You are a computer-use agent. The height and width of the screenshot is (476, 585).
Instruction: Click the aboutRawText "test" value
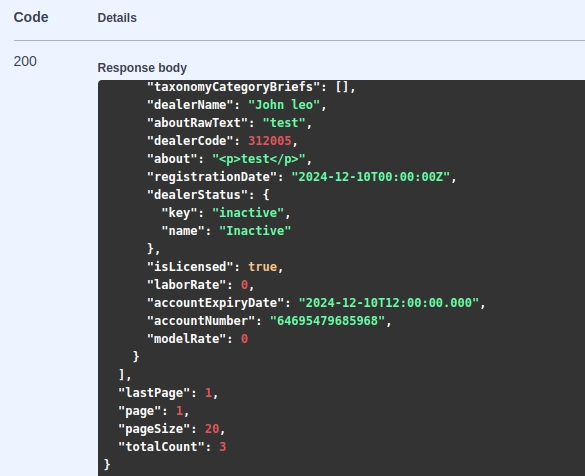pyautogui.click(x=284, y=123)
